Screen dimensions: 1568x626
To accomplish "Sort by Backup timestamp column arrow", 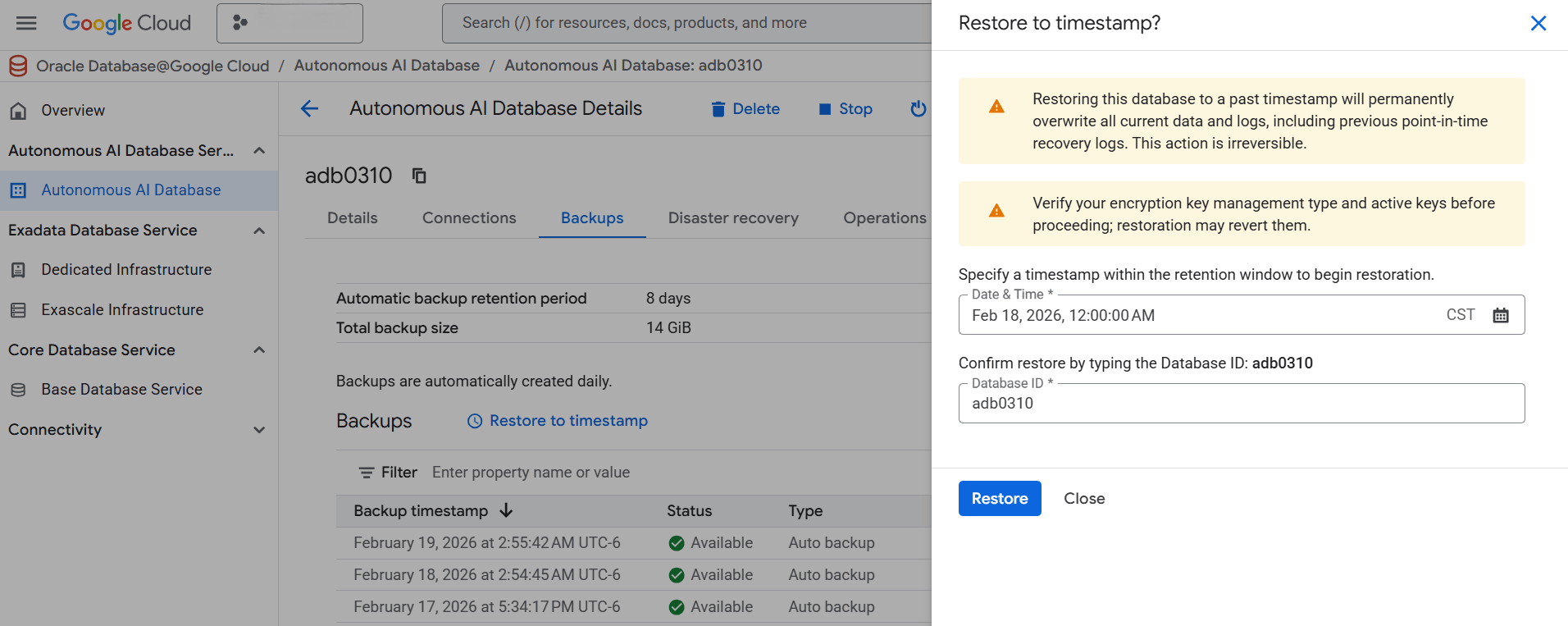I will [x=506, y=510].
